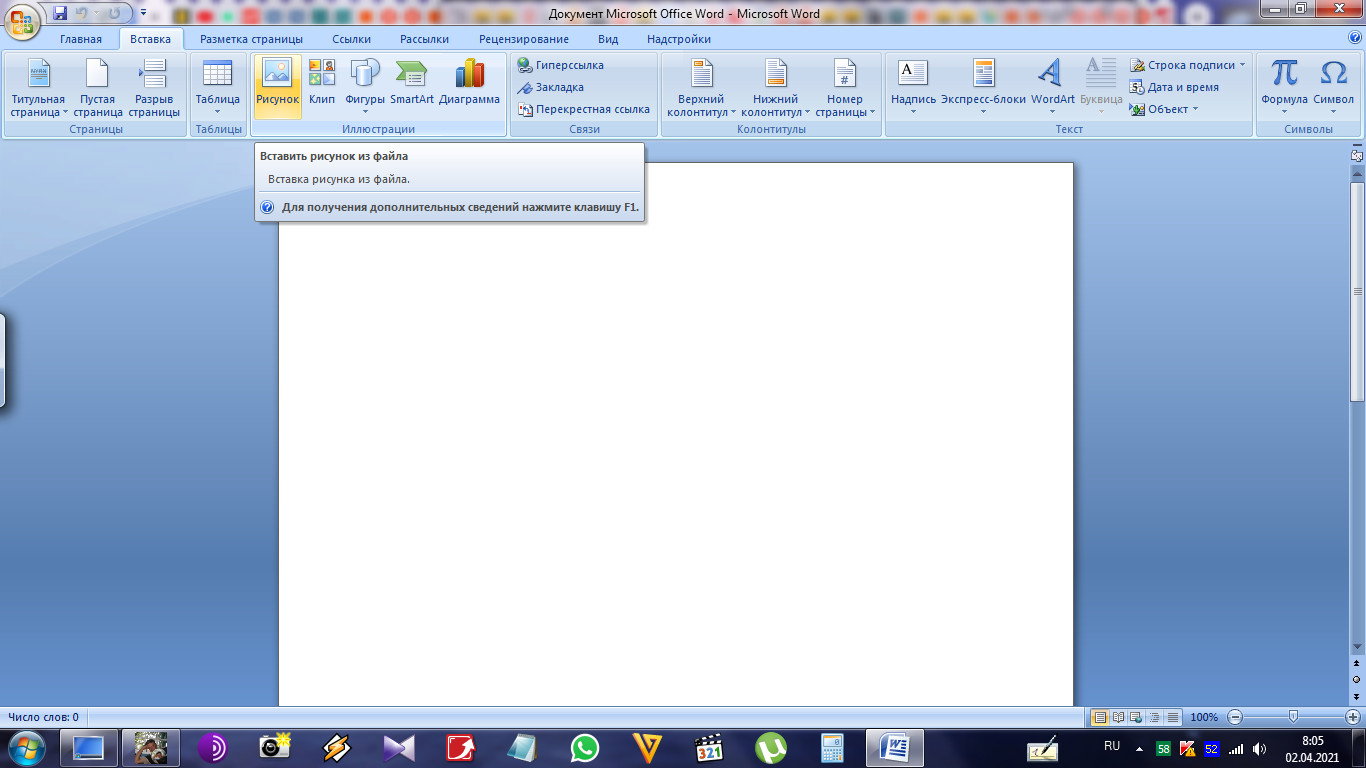1366x768 pixels.
Task: Open the Рецензирование ribbon tab
Action: point(524,39)
